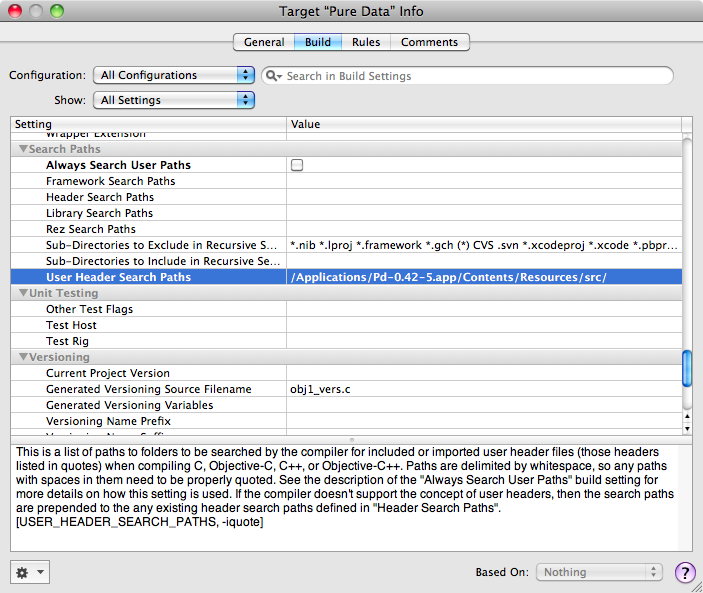Select Generated Versioning Source Filename row

[x=346, y=389]
